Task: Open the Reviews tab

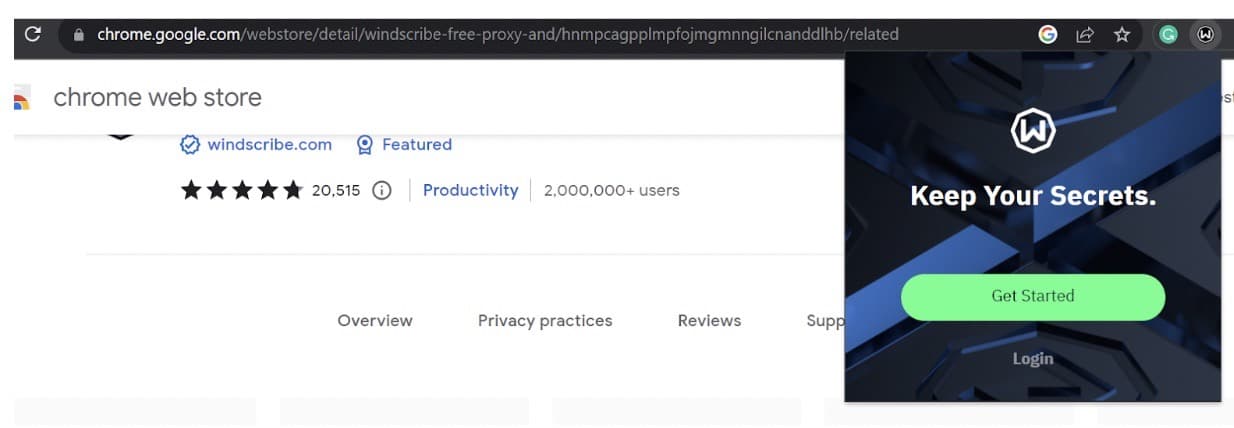Action: pyautogui.click(x=709, y=321)
